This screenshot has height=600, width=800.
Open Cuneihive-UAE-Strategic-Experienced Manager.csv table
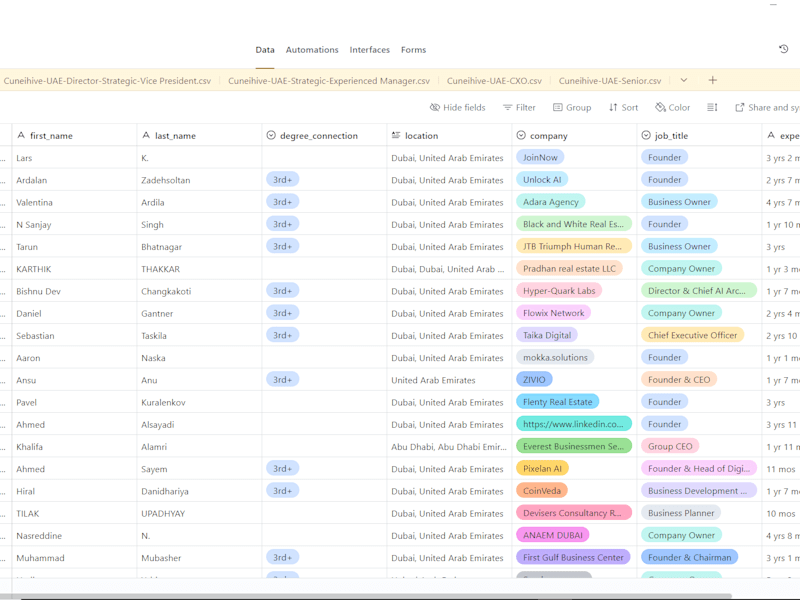tap(329, 81)
